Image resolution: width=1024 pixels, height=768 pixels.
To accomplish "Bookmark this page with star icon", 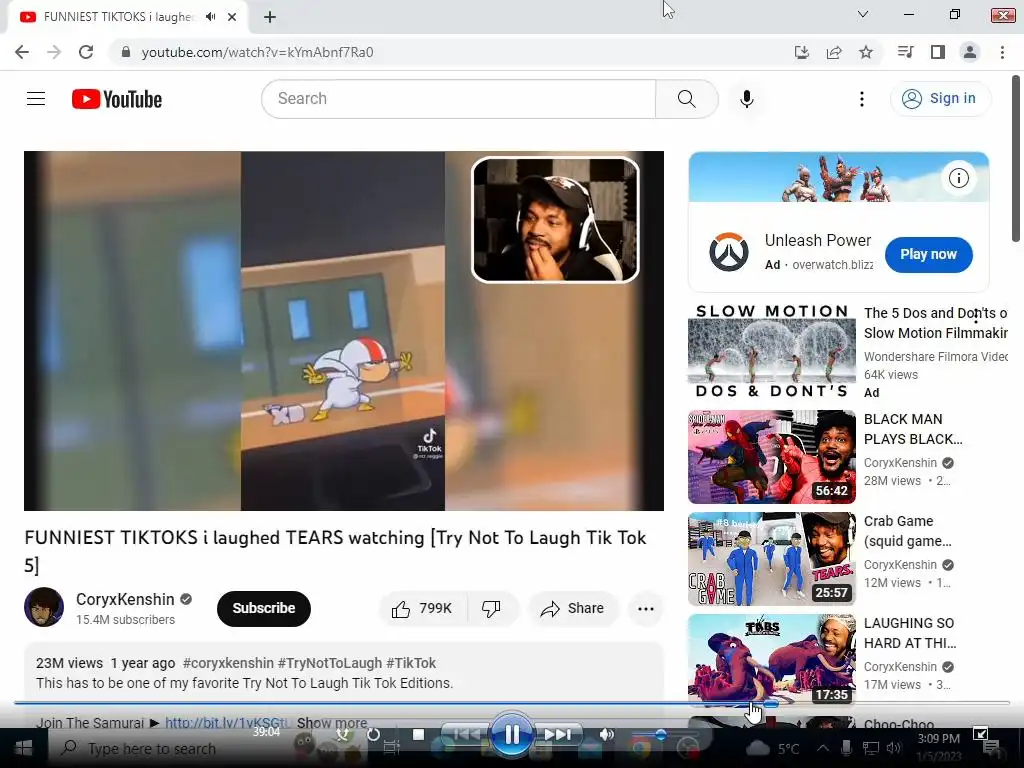I will pos(866,52).
